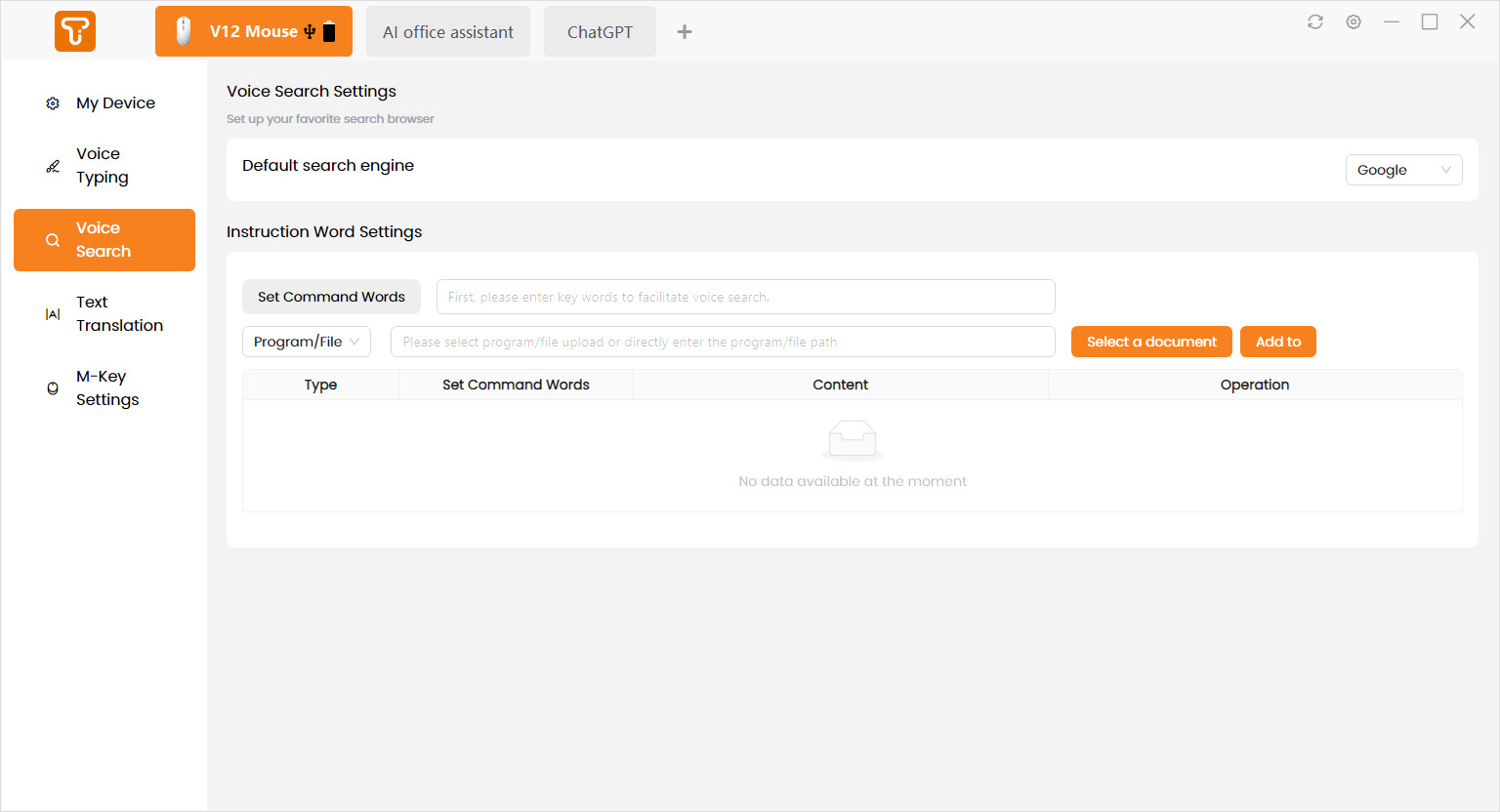Select the V12 Mouse device tab

pos(254,32)
